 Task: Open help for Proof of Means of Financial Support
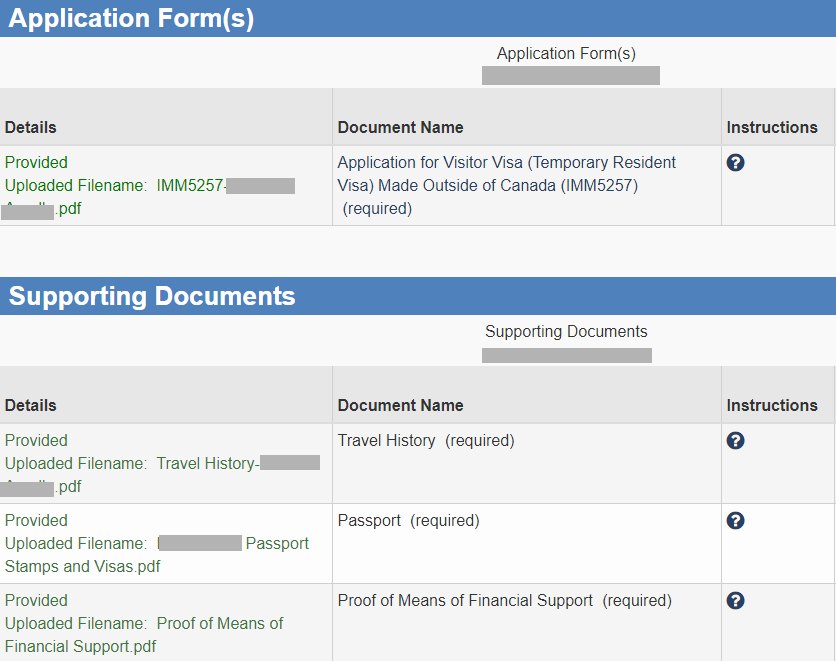(736, 601)
